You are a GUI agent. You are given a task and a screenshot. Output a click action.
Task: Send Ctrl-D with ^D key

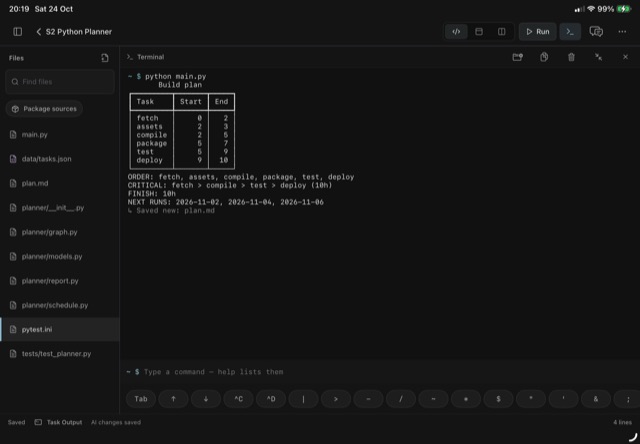click(271, 399)
